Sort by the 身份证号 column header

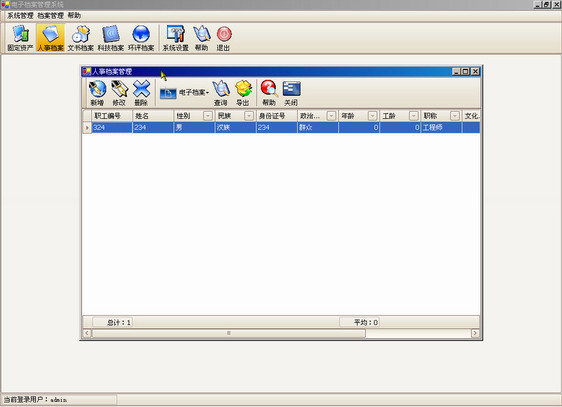[277, 116]
